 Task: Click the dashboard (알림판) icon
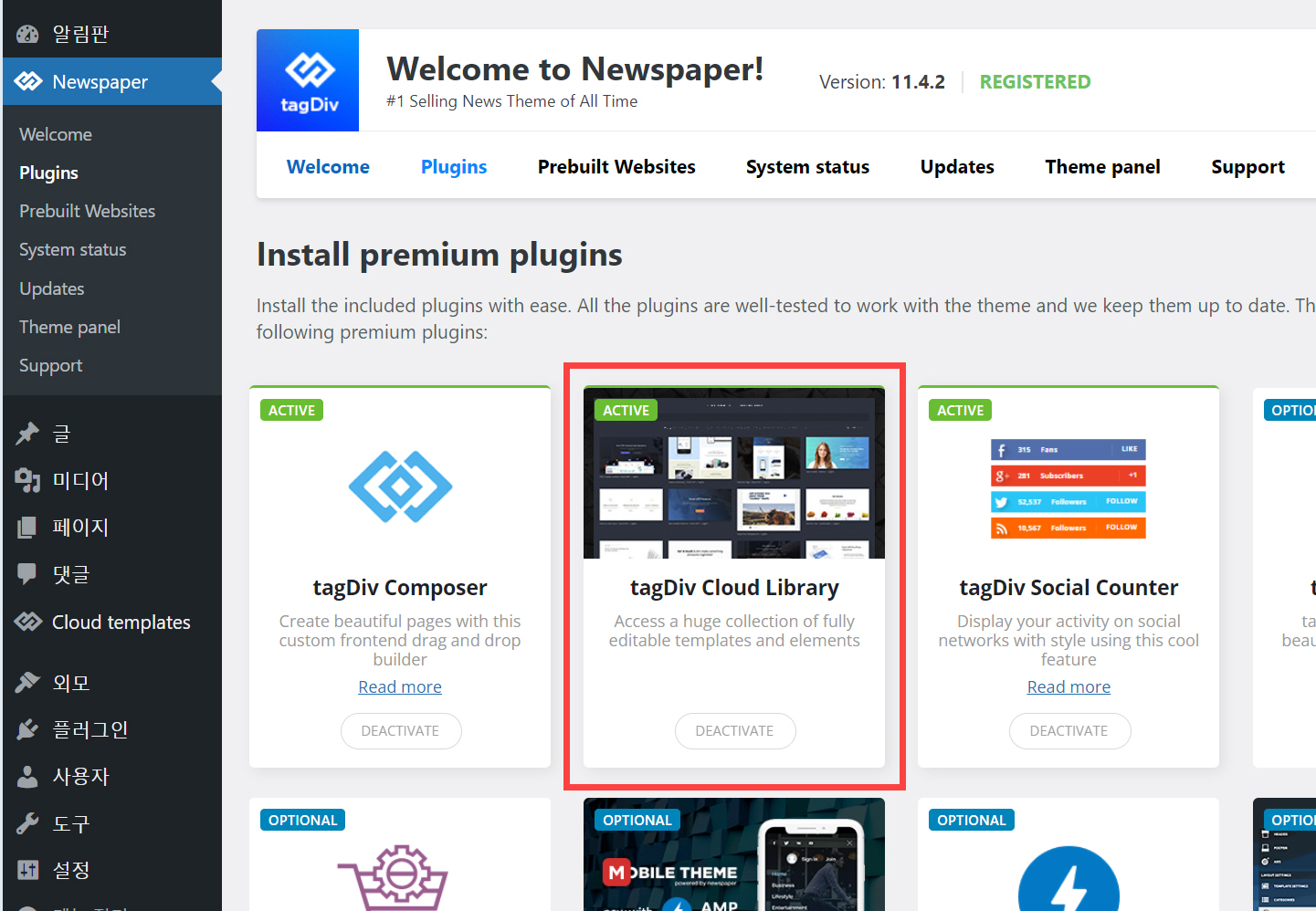point(27,34)
